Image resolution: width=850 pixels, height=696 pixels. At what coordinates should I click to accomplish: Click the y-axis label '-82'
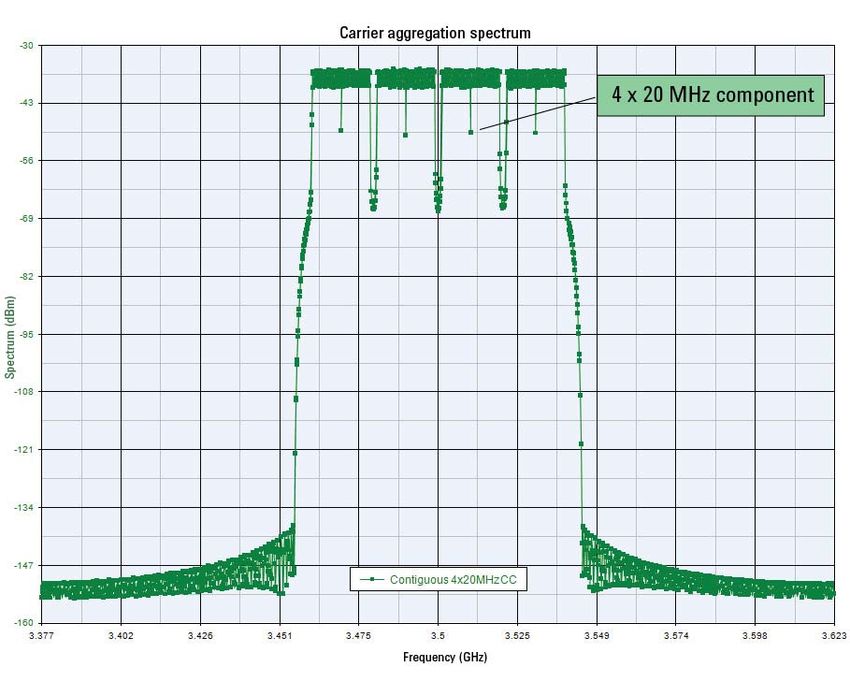(27, 276)
